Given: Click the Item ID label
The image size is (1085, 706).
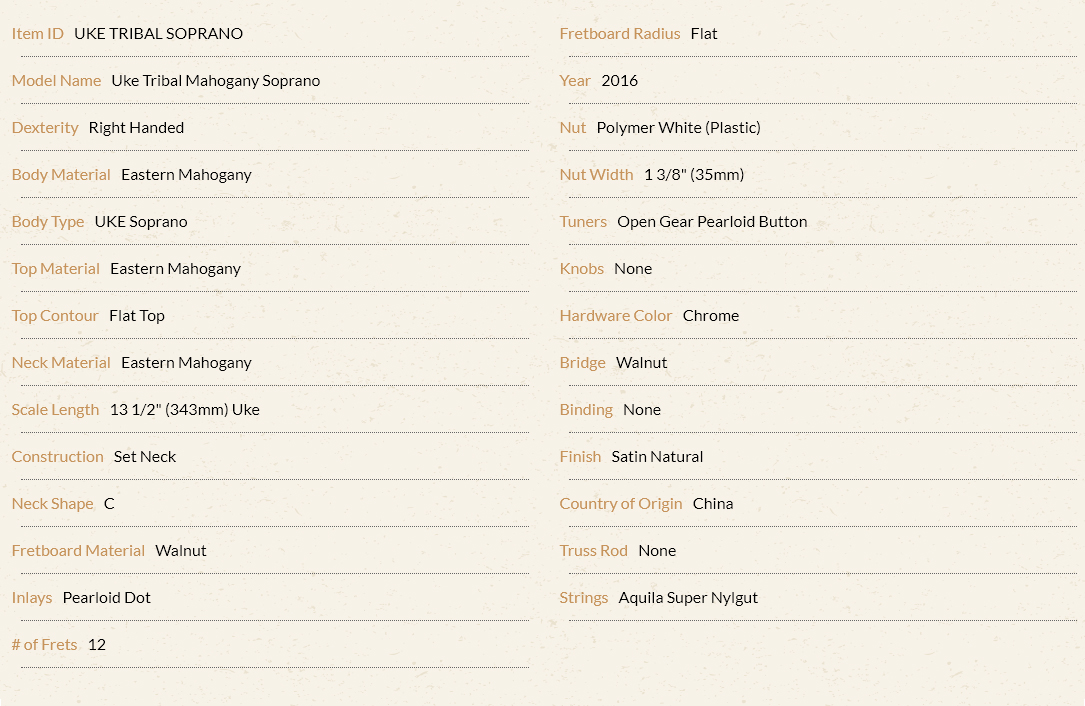Looking at the screenshot, I should [37, 33].
